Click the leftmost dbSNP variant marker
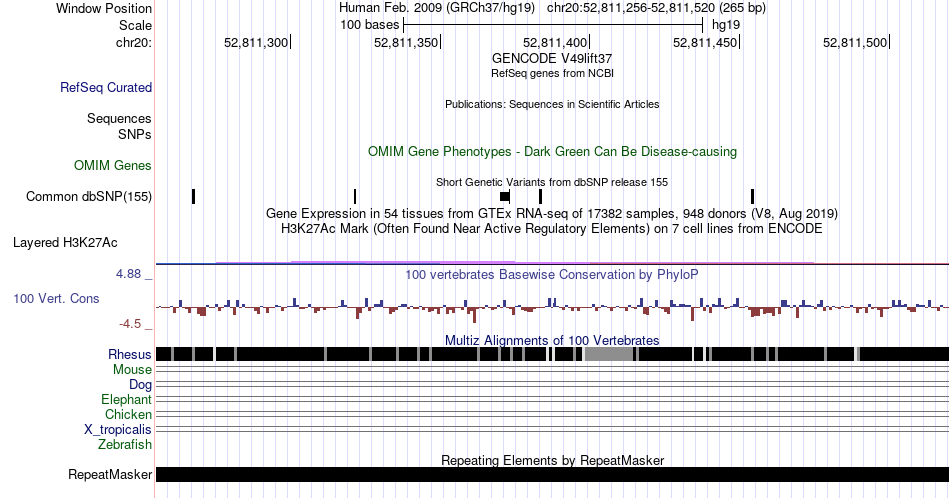This screenshot has width=950, height=498. pyautogui.click(x=193, y=196)
